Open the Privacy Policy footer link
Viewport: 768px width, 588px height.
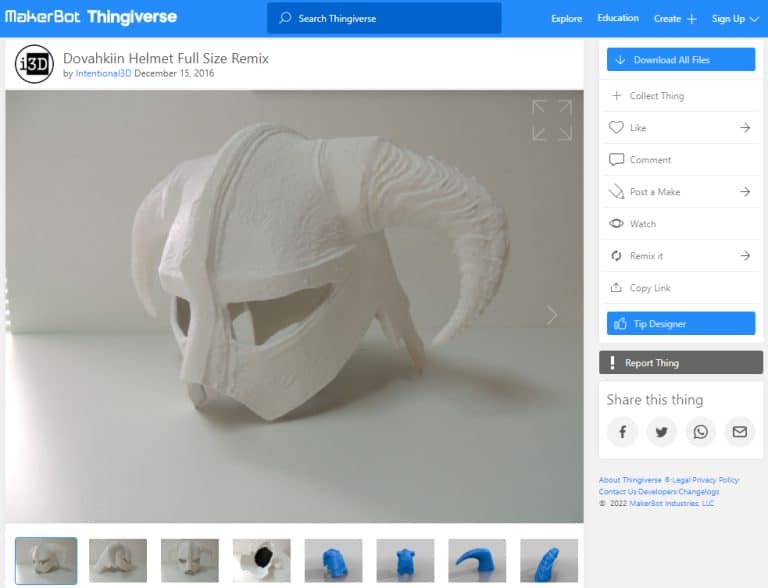pos(715,480)
